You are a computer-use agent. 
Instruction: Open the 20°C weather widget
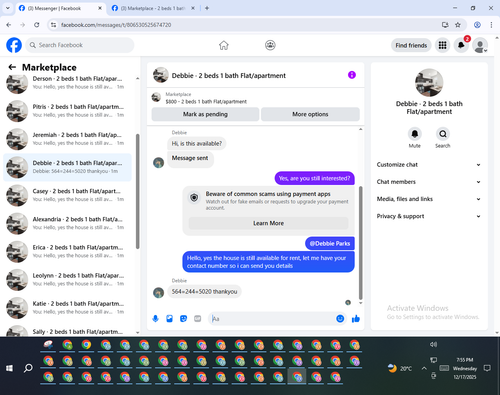(400, 368)
